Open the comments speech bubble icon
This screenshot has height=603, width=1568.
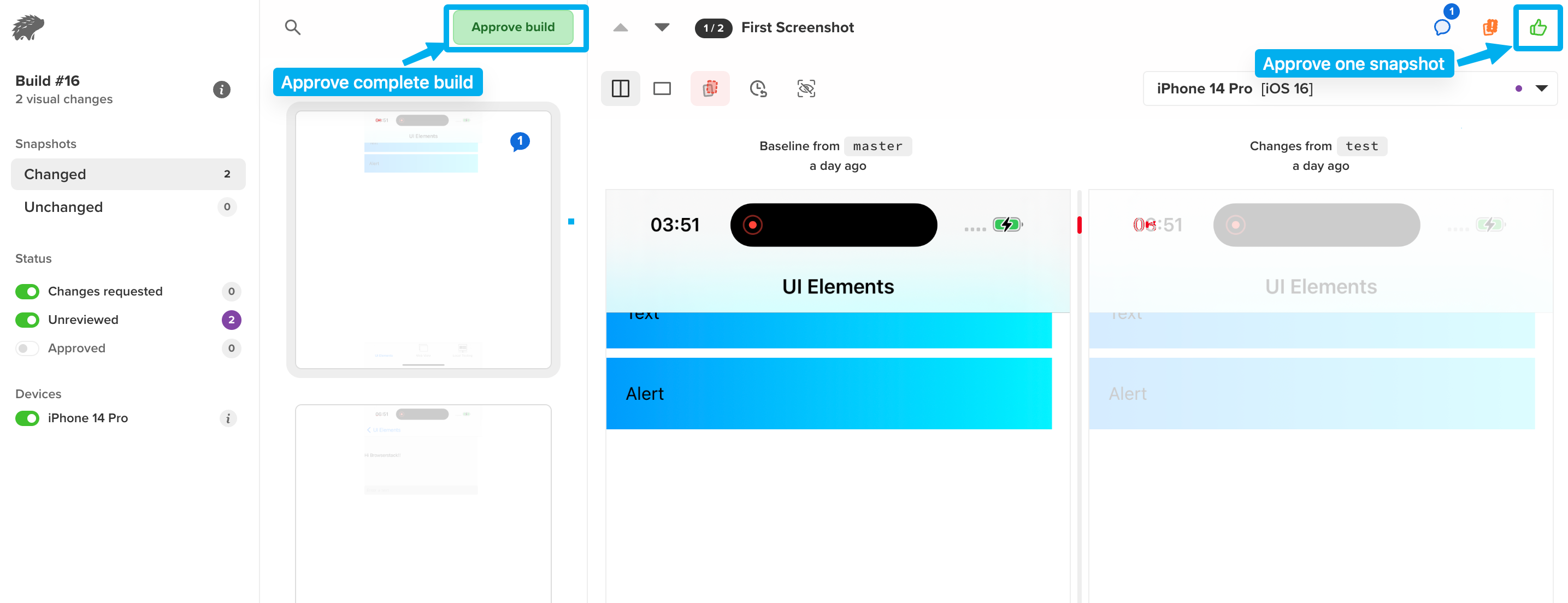pos(1442,27)
